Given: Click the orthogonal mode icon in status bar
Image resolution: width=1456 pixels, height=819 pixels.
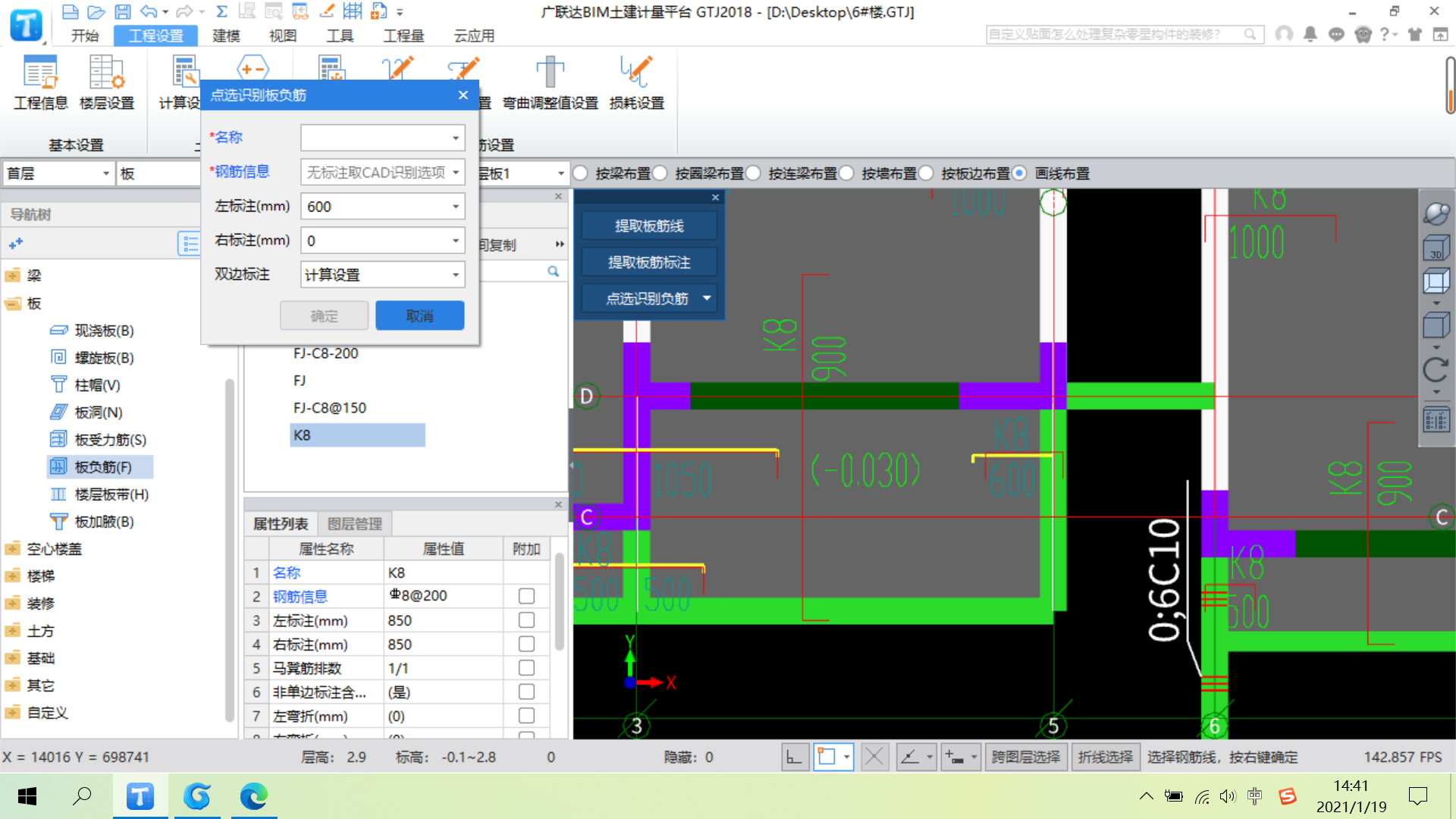Looking at the screenshot, I should click(794, 757).
